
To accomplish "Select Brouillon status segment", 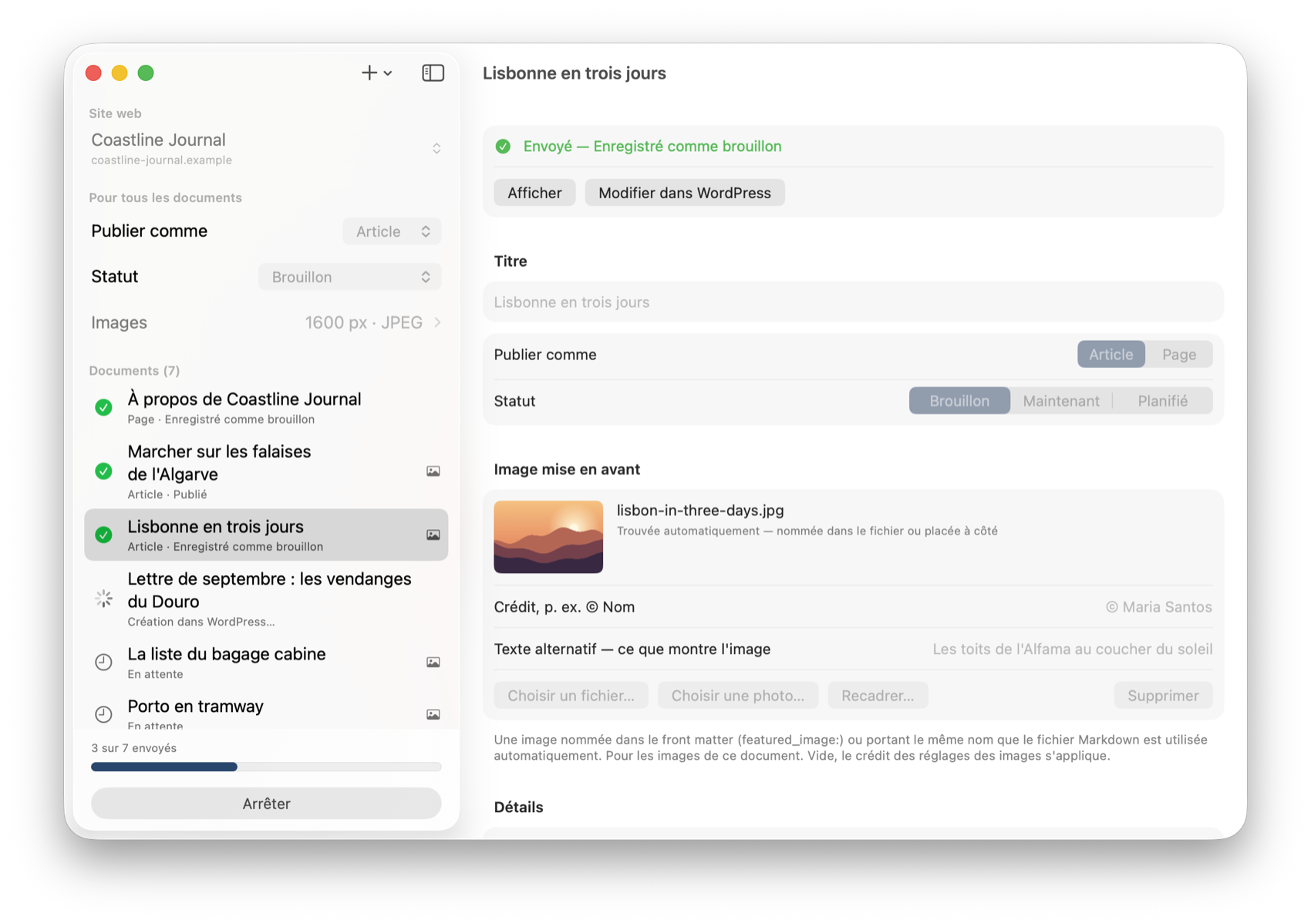I will [959, 401].
